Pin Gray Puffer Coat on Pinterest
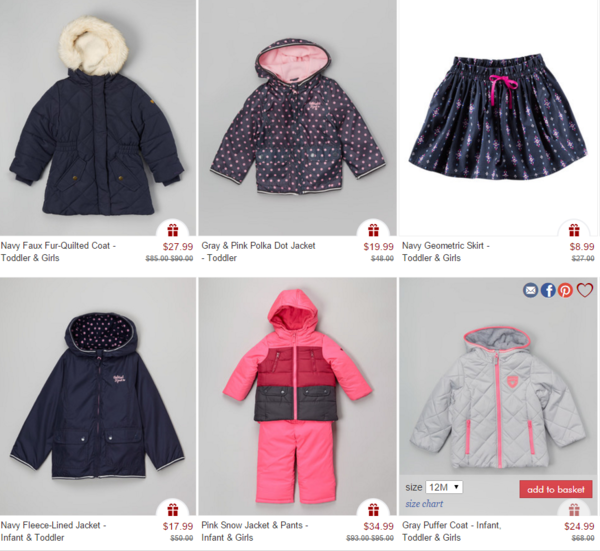 565,290
